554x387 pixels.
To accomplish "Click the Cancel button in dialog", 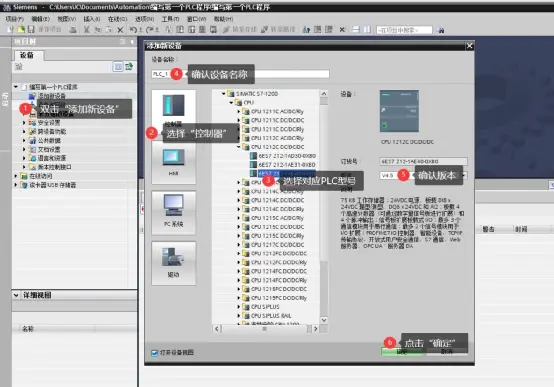I will click(447, 352).
